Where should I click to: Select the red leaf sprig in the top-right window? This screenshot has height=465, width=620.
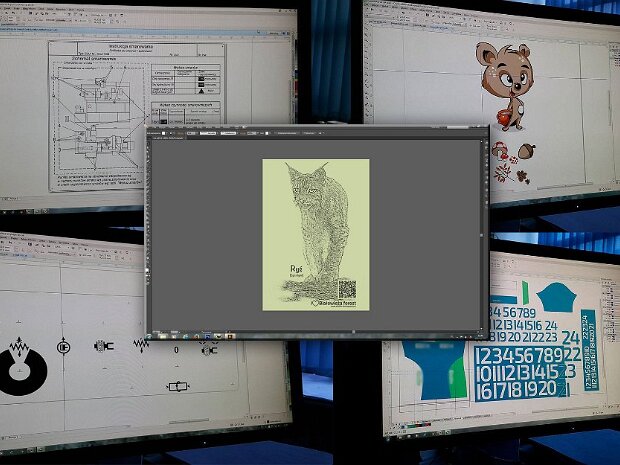501,173
